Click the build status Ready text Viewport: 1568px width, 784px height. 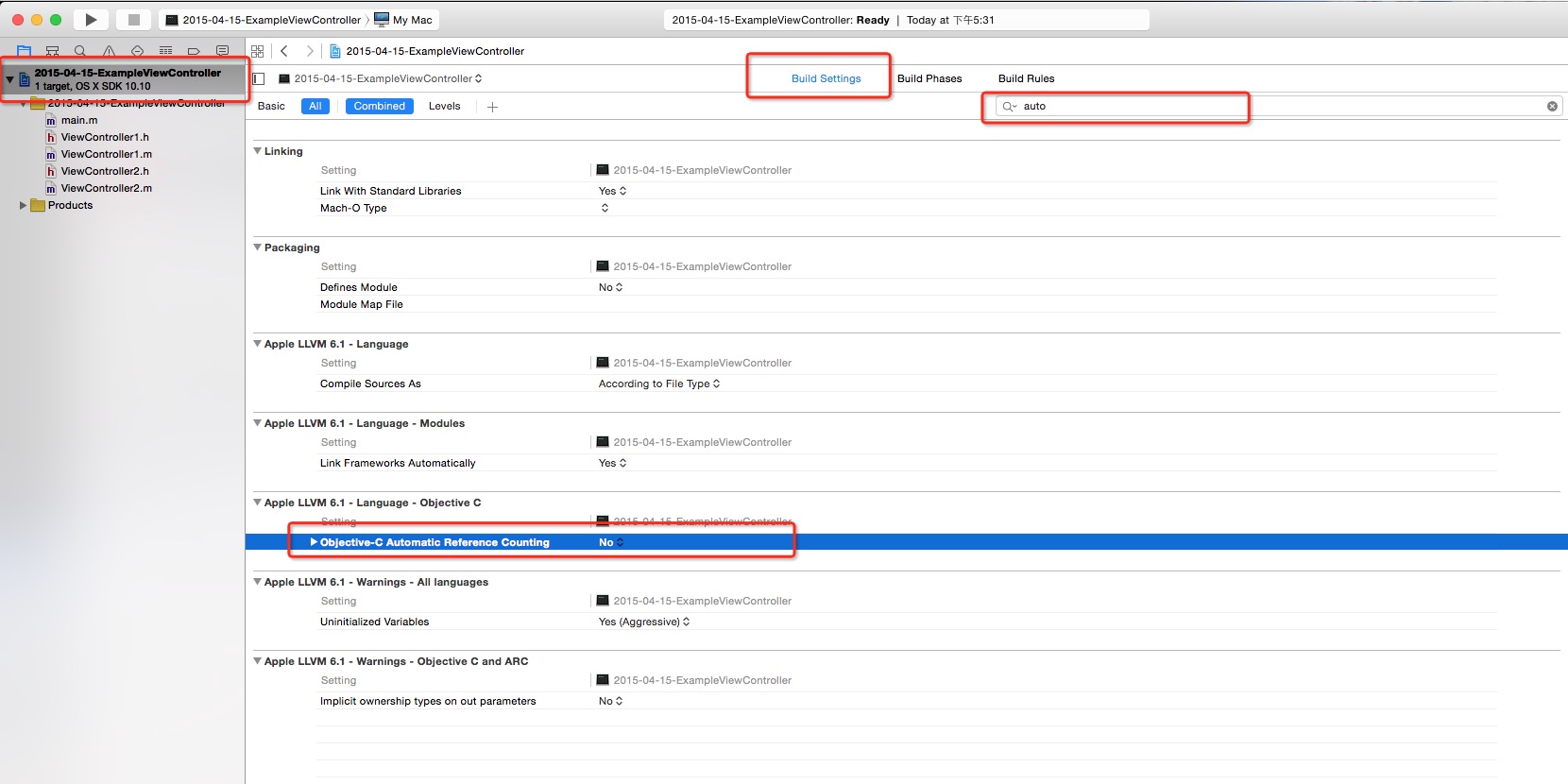(x=873, y=20)
